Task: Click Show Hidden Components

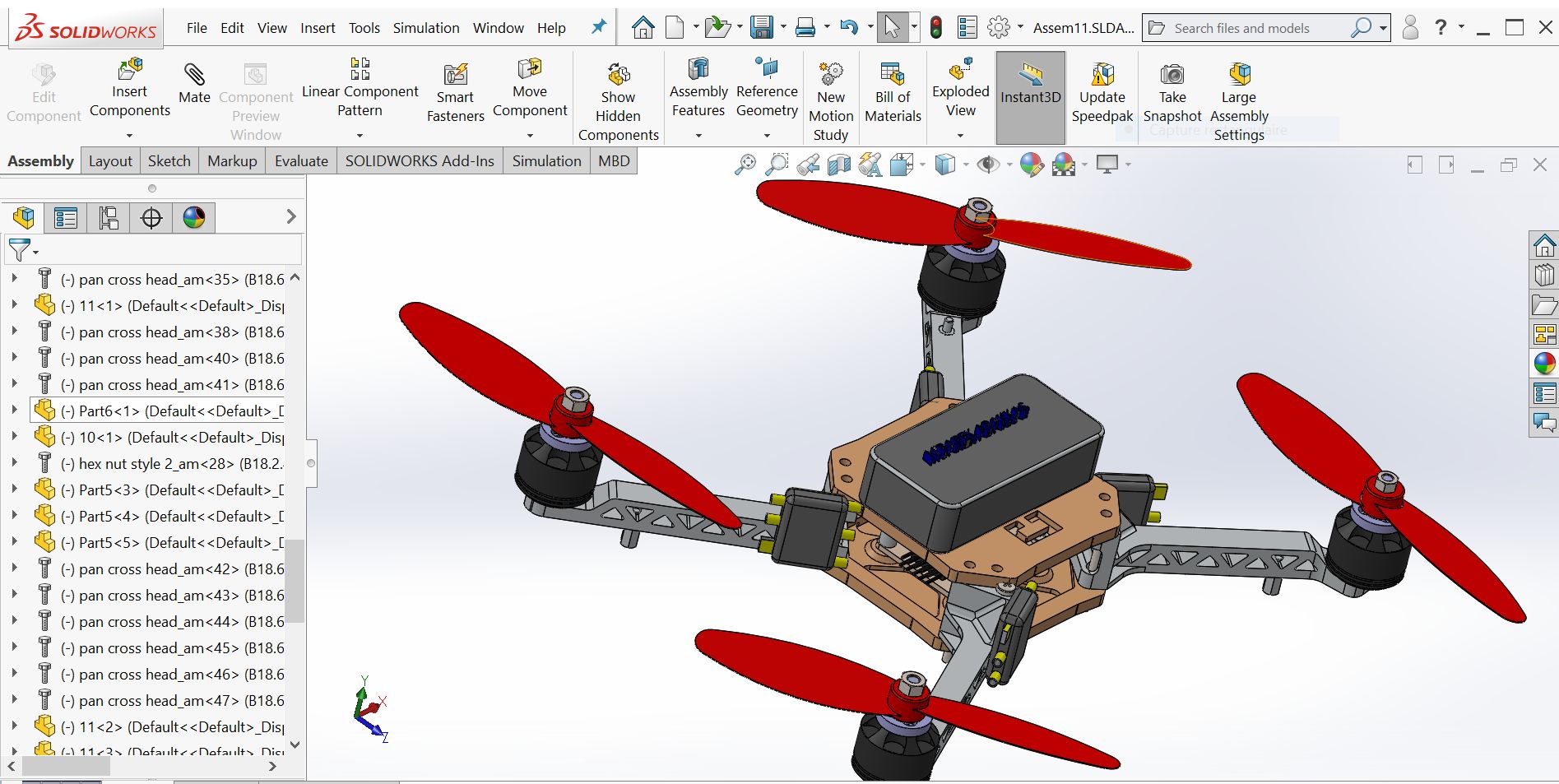Action: [x=618, y=103]
